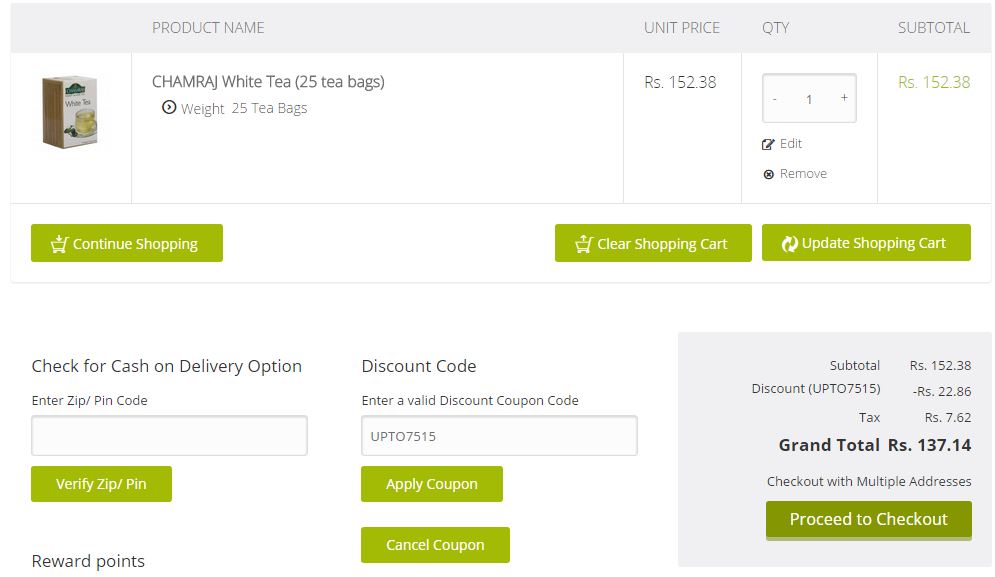
Task: Click the Remove item link
Action: (x=803, y=174)
